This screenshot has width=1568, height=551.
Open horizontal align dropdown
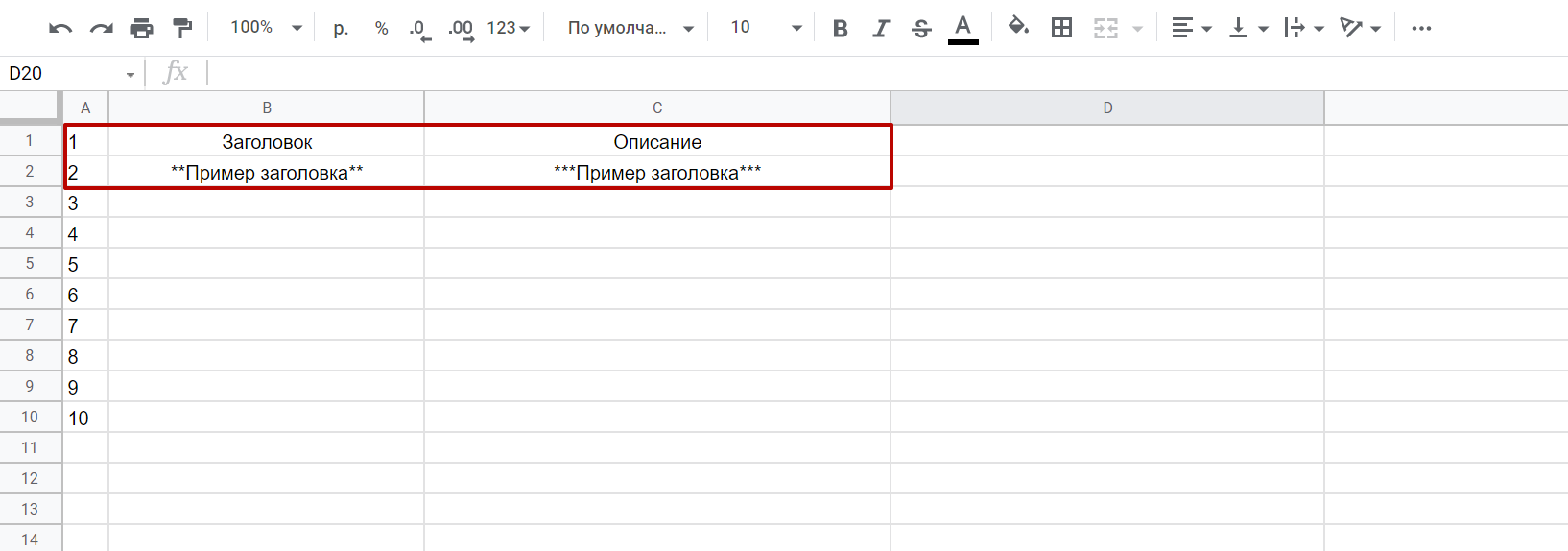(1192, 28)
